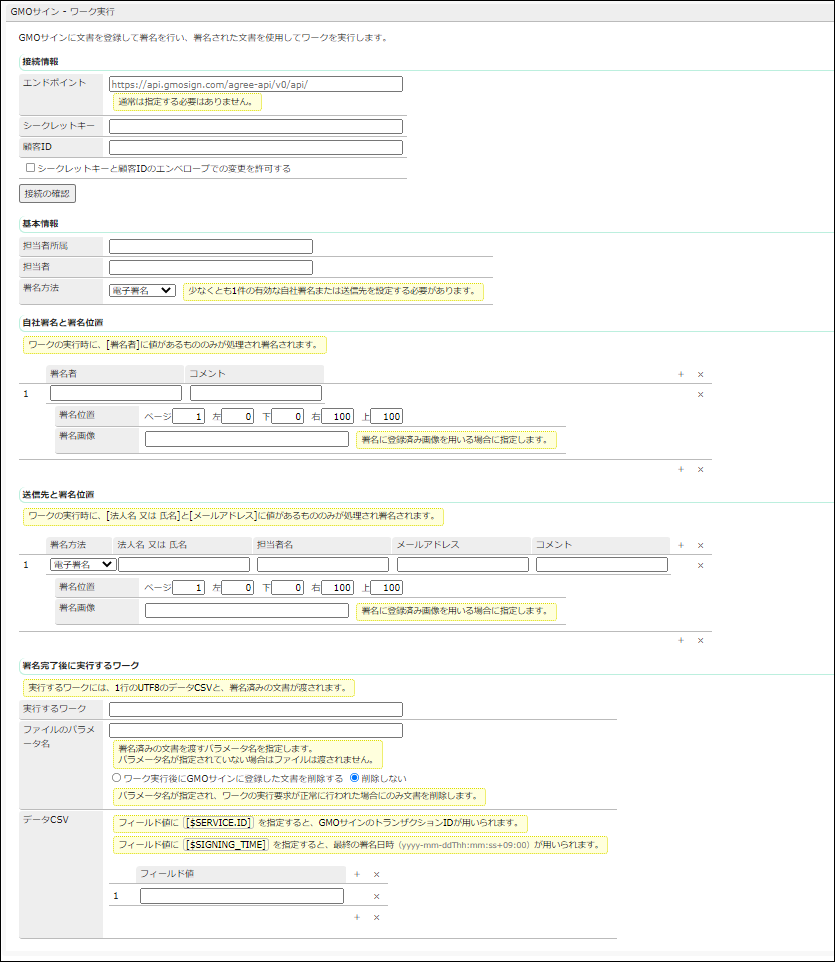Click the × icon in the フィールド値 header row

pos(376,873)
